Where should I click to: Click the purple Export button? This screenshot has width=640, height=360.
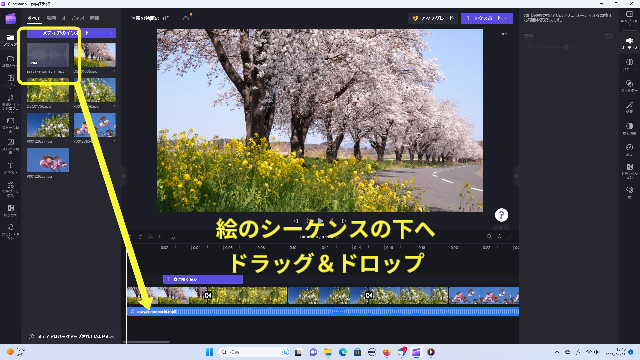click(x=487, y=18)
